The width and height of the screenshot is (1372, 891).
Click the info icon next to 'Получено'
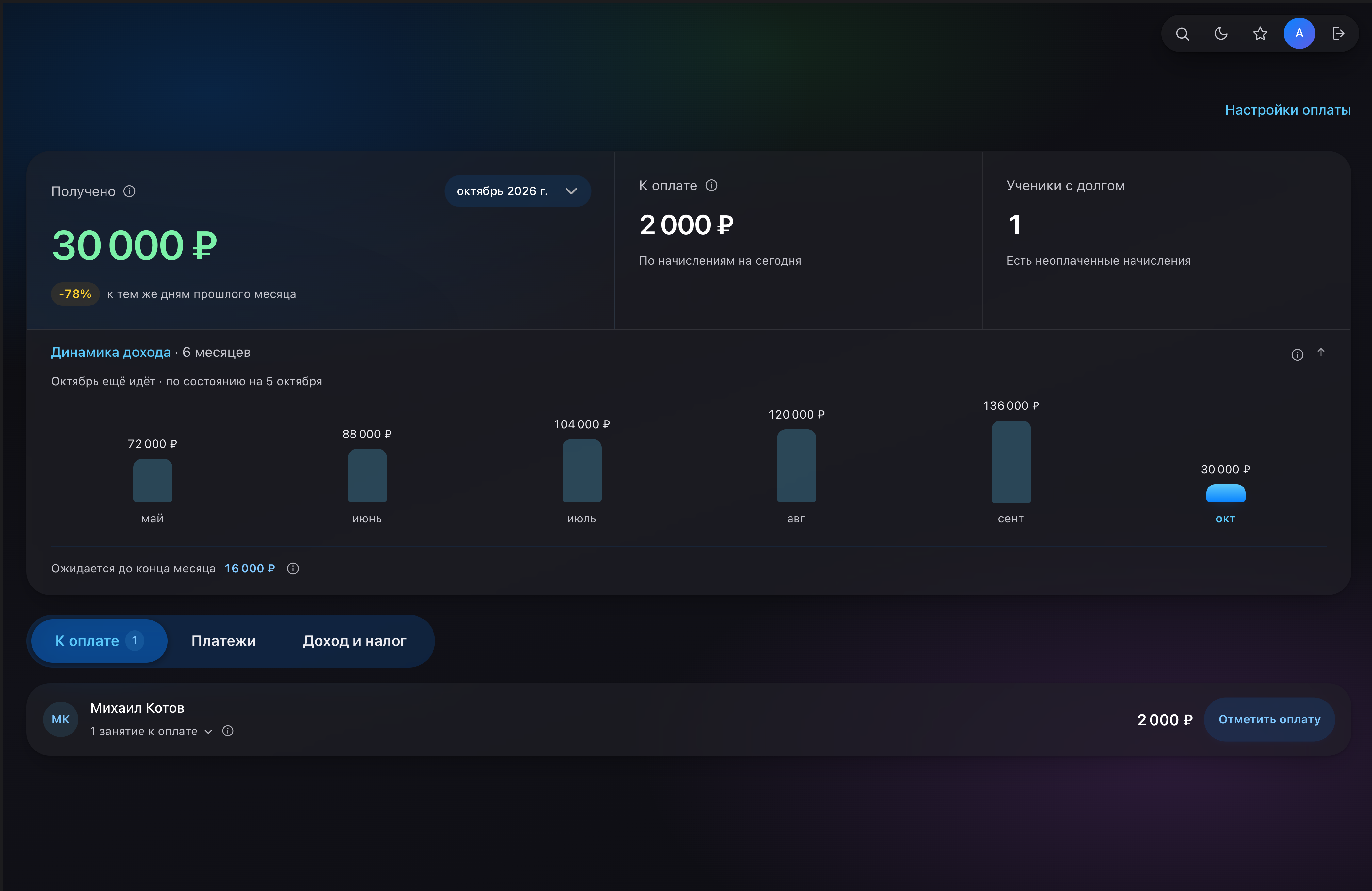[130, 191]
